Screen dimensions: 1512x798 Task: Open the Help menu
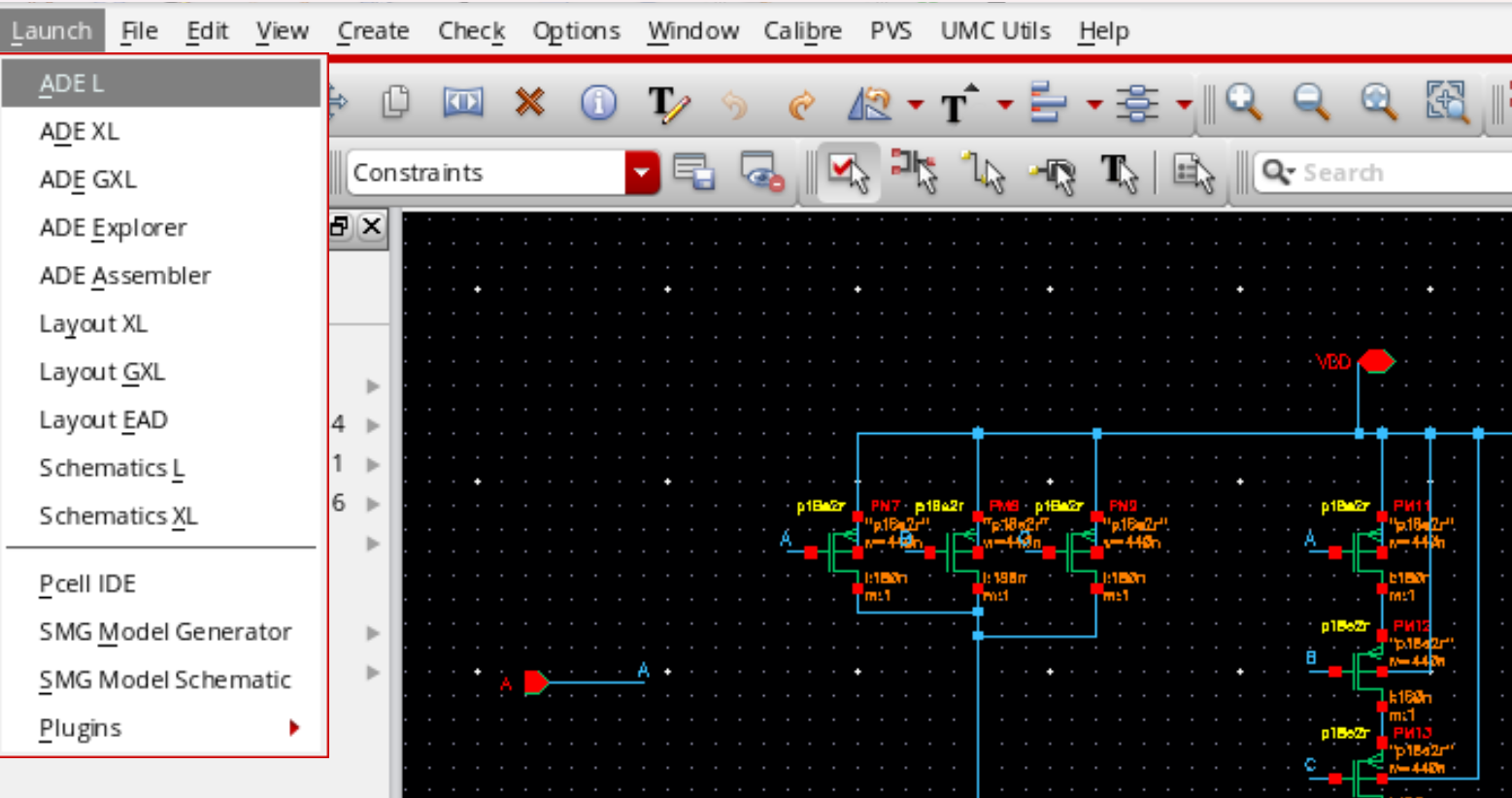[1103, 31]
